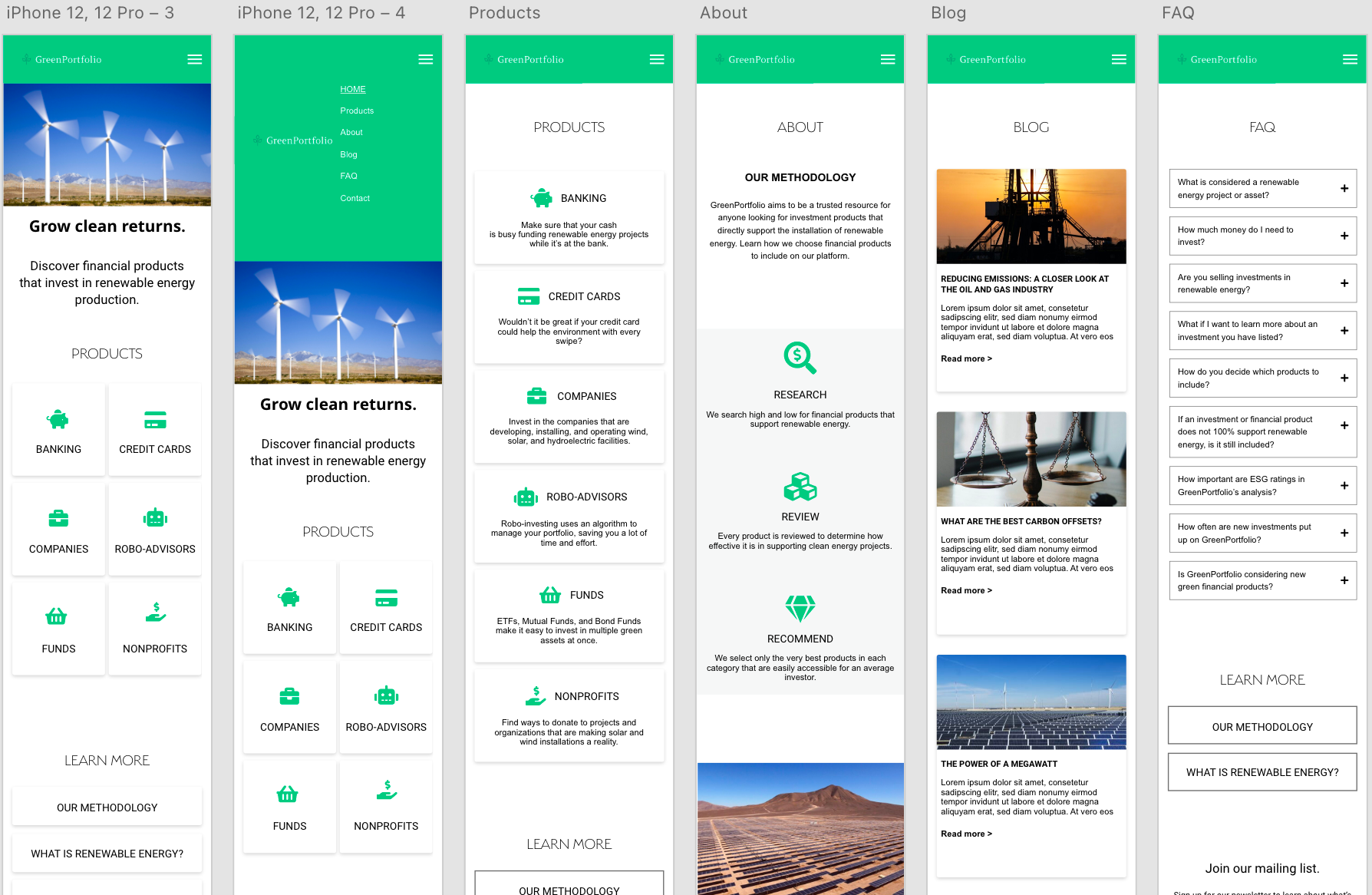1372x895 pixels.
Task: Click Nonprofits icon in iPhone – 4 frame
Action: (387, 790)
